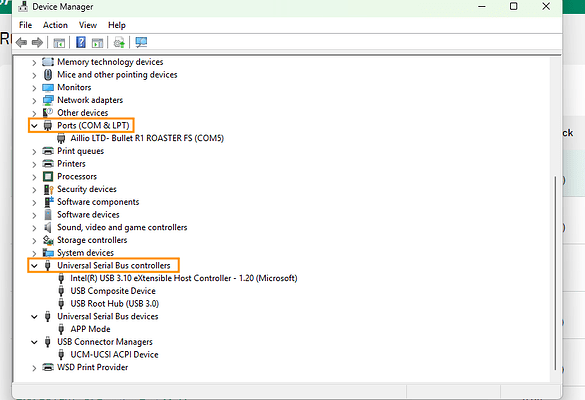Open the Help question-mark toolbar icon

click(81, 42)
